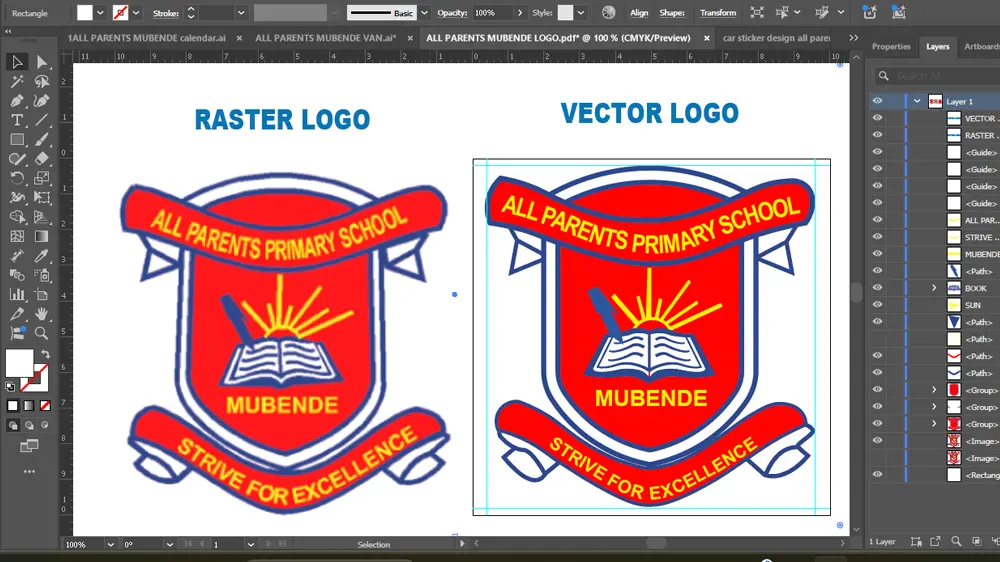Open the Artboards panel tab
This screenshot has height=562, width=1000.
click(982, 47)
